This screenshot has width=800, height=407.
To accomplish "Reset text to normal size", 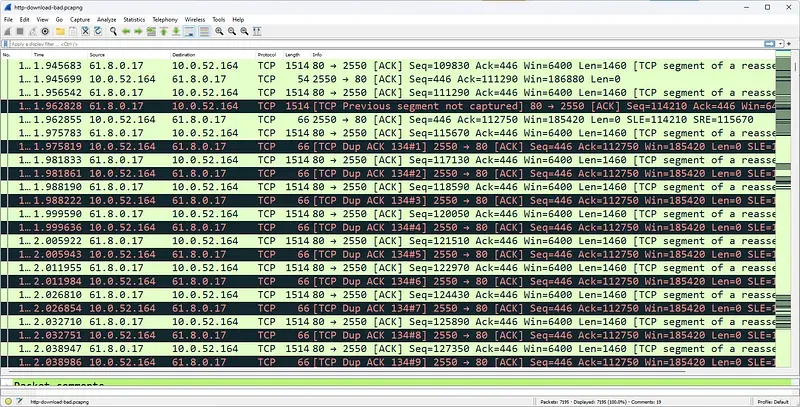I will pyautogui.click(x=244, y=32).
